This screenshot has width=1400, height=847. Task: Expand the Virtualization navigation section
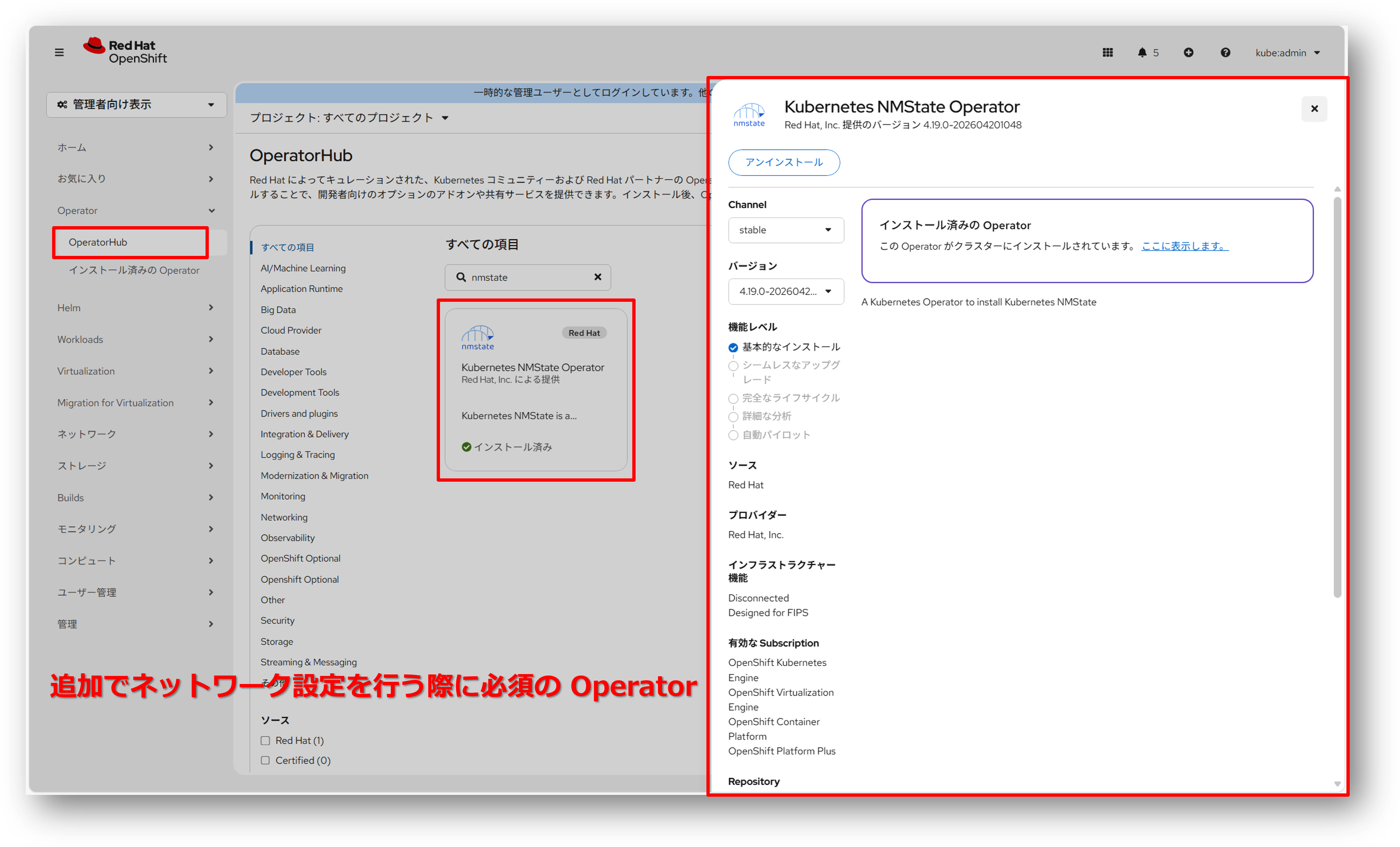click(137, 371)
